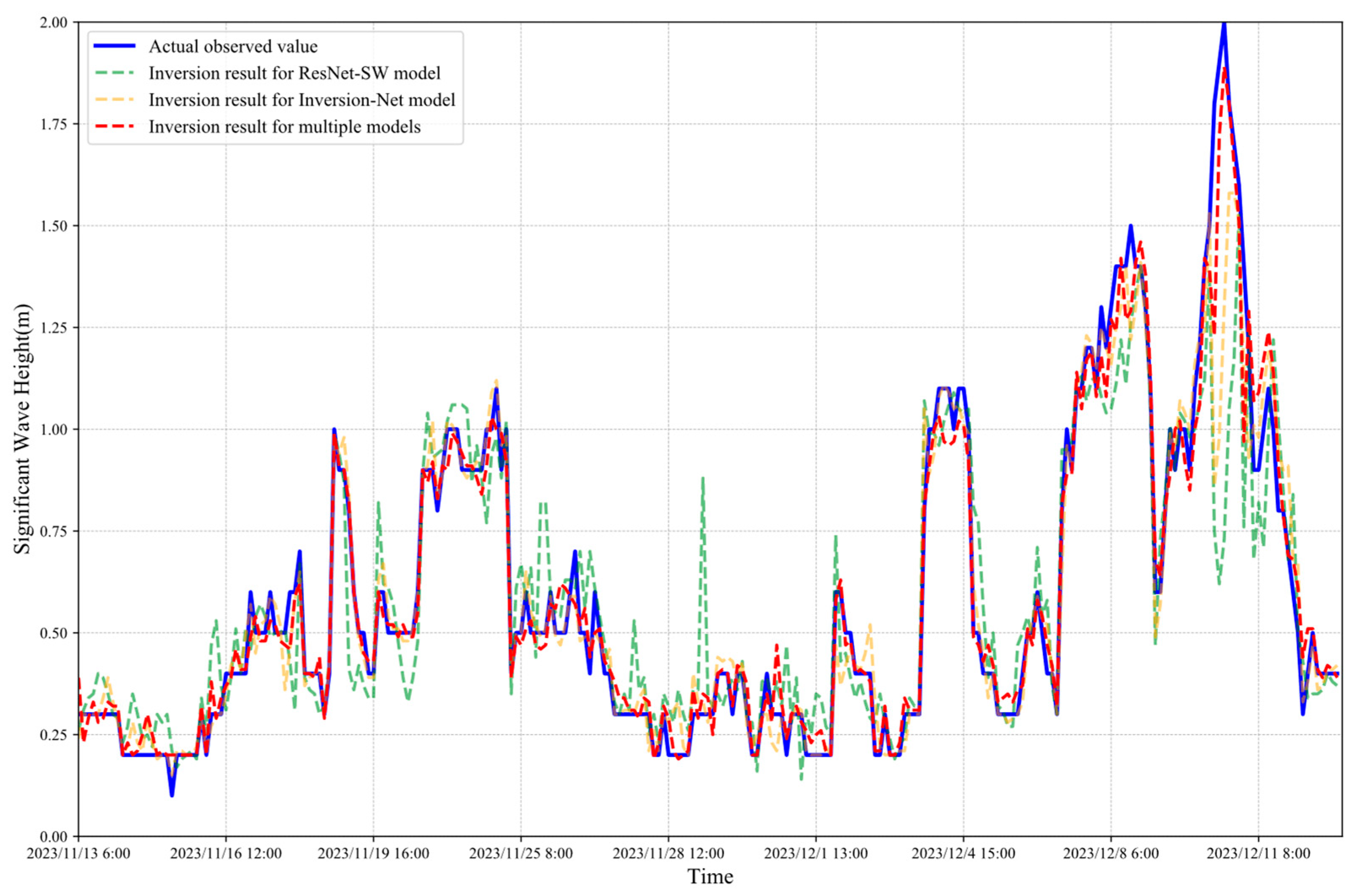1357x896 pixels.
Task: Click the 2.00 y-axis tick label
Action: coord(53,22)
